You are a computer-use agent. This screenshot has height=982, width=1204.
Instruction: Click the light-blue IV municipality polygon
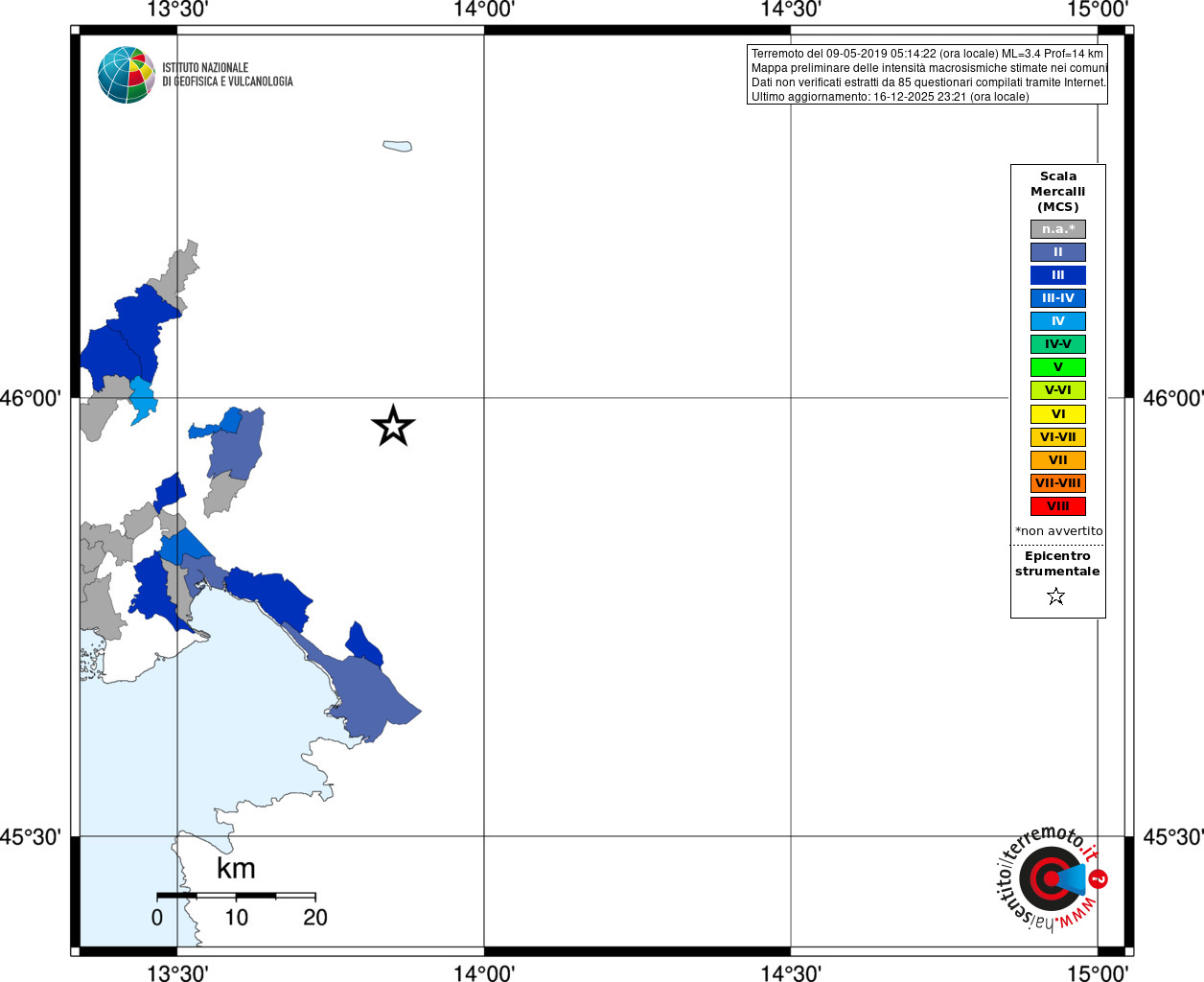click(143, 400)
